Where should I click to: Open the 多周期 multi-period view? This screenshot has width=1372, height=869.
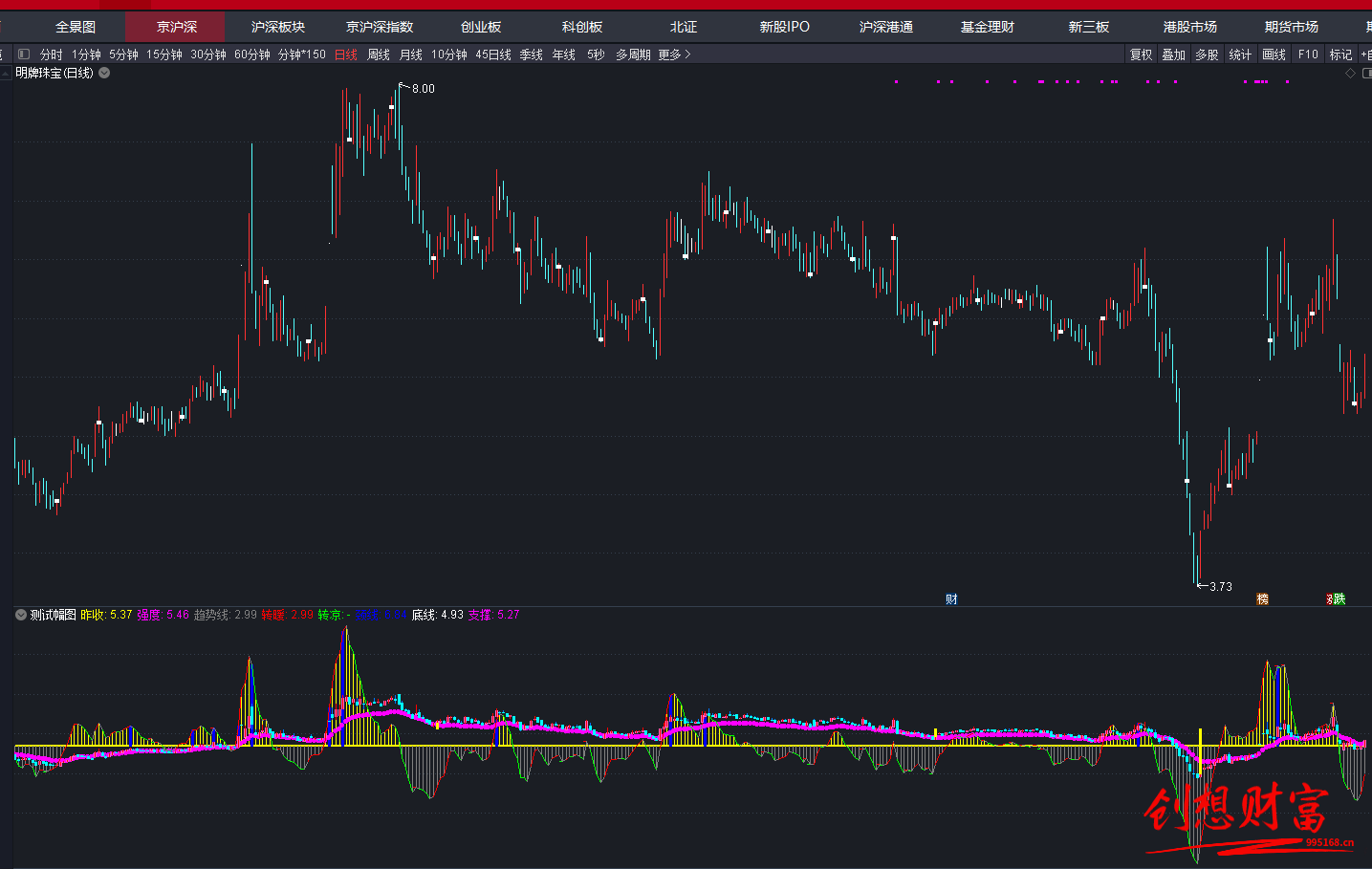pos(633,54)
